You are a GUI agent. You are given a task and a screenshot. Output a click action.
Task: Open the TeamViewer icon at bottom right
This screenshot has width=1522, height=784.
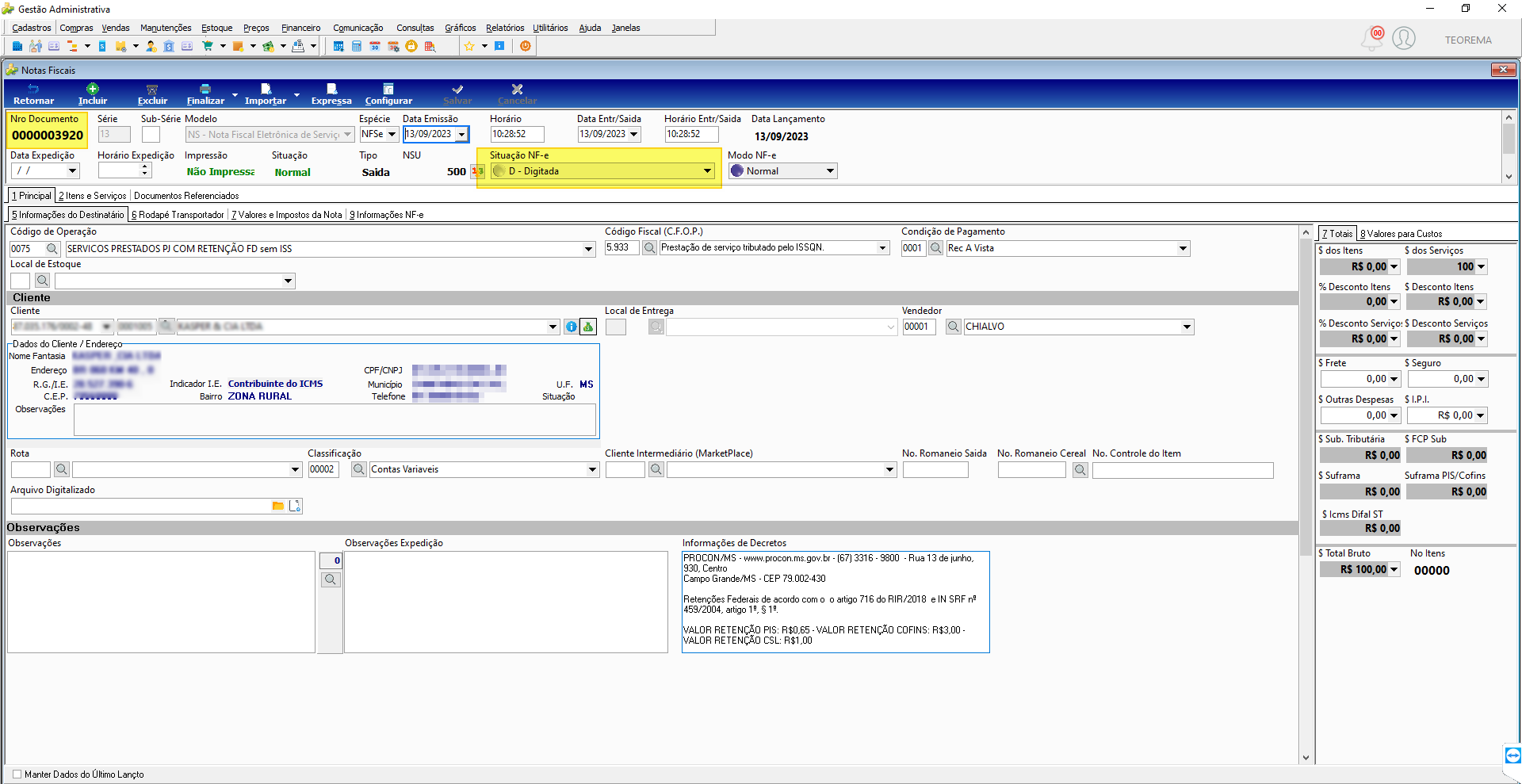1512,755
